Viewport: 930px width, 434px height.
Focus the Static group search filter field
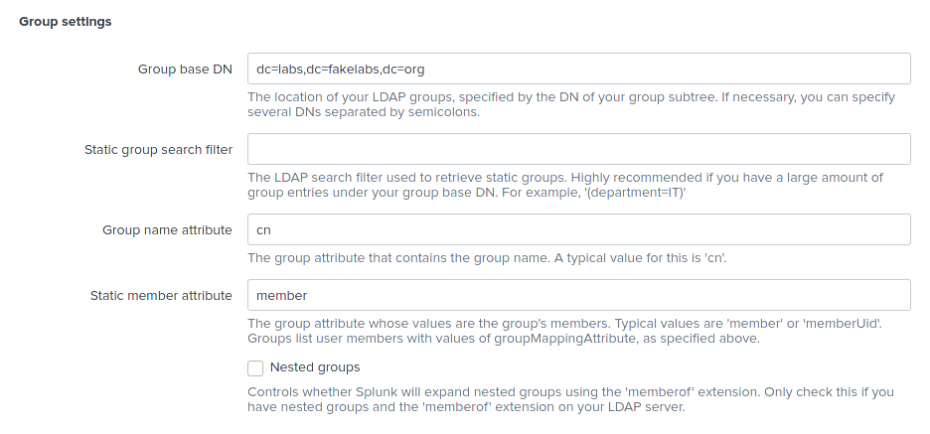(x=577, y=149)
